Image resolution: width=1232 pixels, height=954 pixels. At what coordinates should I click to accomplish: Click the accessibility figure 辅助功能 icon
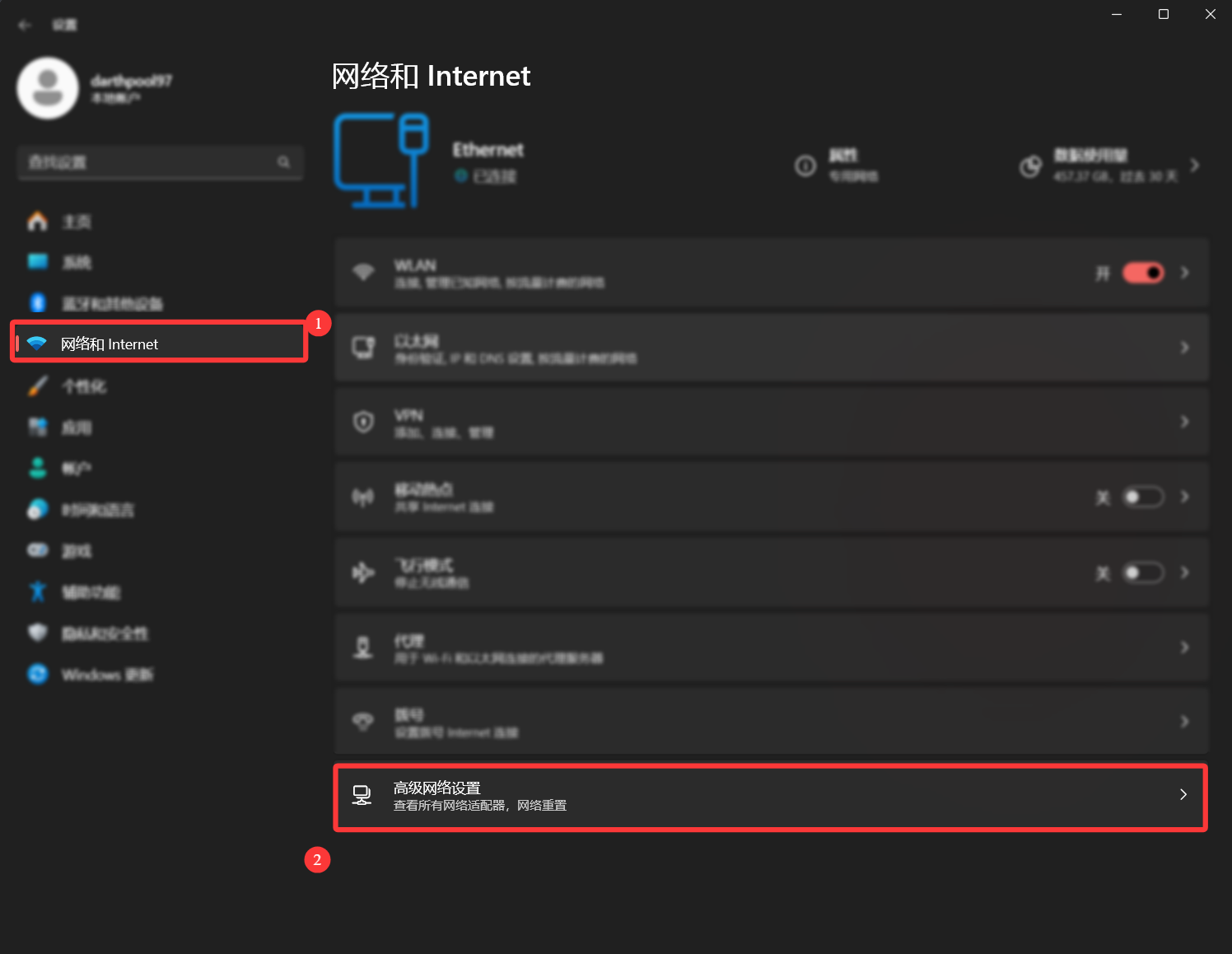coord(38,592)
